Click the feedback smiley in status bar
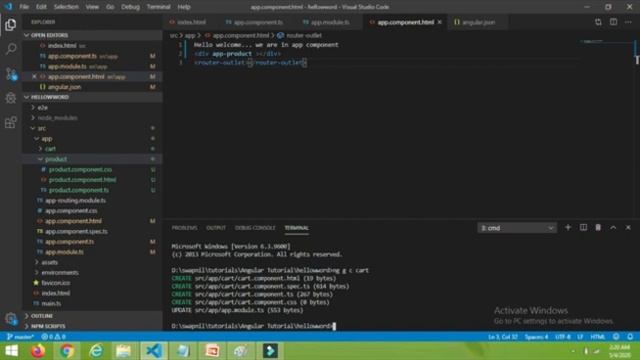 pos(616,337)
